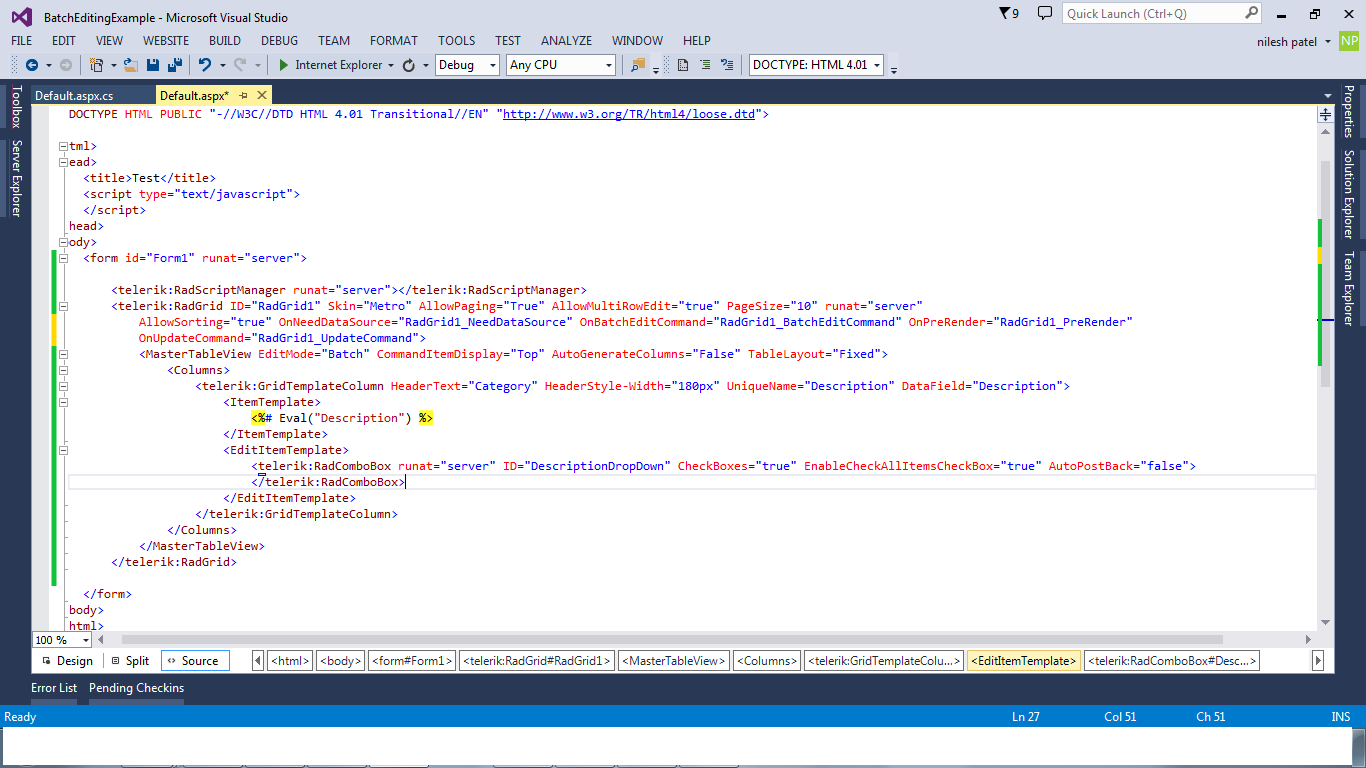Open the Toolbox side panel
The height and width of the screenshot is (768, 1366).
point(15,106)
